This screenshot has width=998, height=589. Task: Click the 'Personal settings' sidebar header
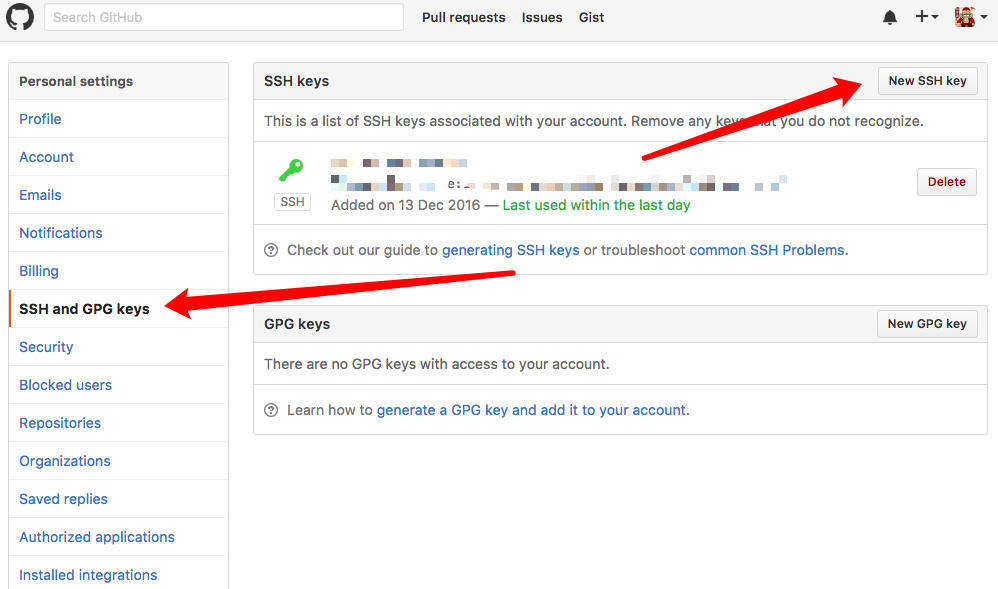(76, 82)
